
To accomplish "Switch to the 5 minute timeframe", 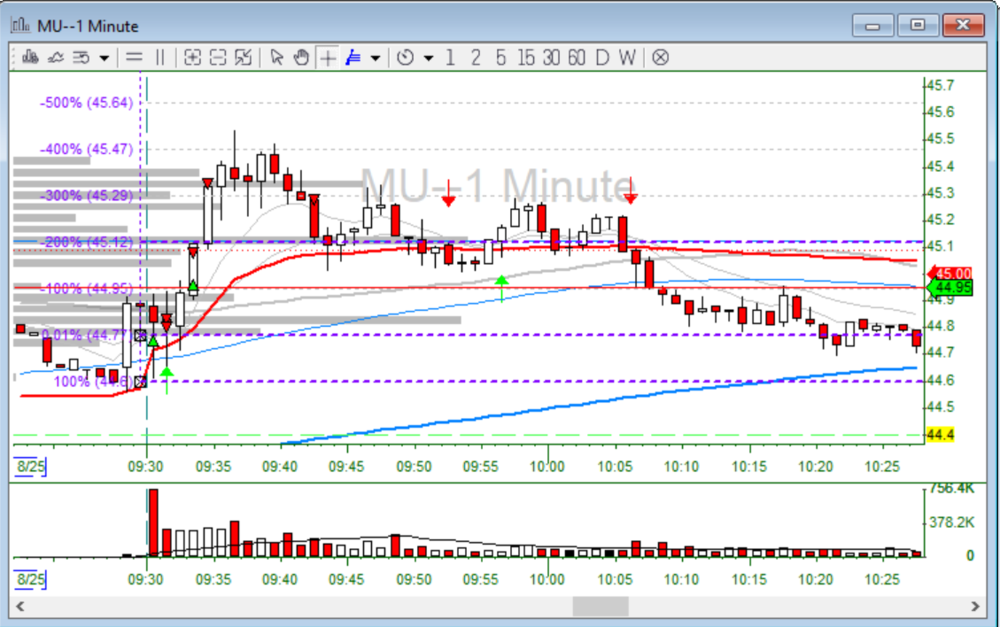I will coord(500,58).
